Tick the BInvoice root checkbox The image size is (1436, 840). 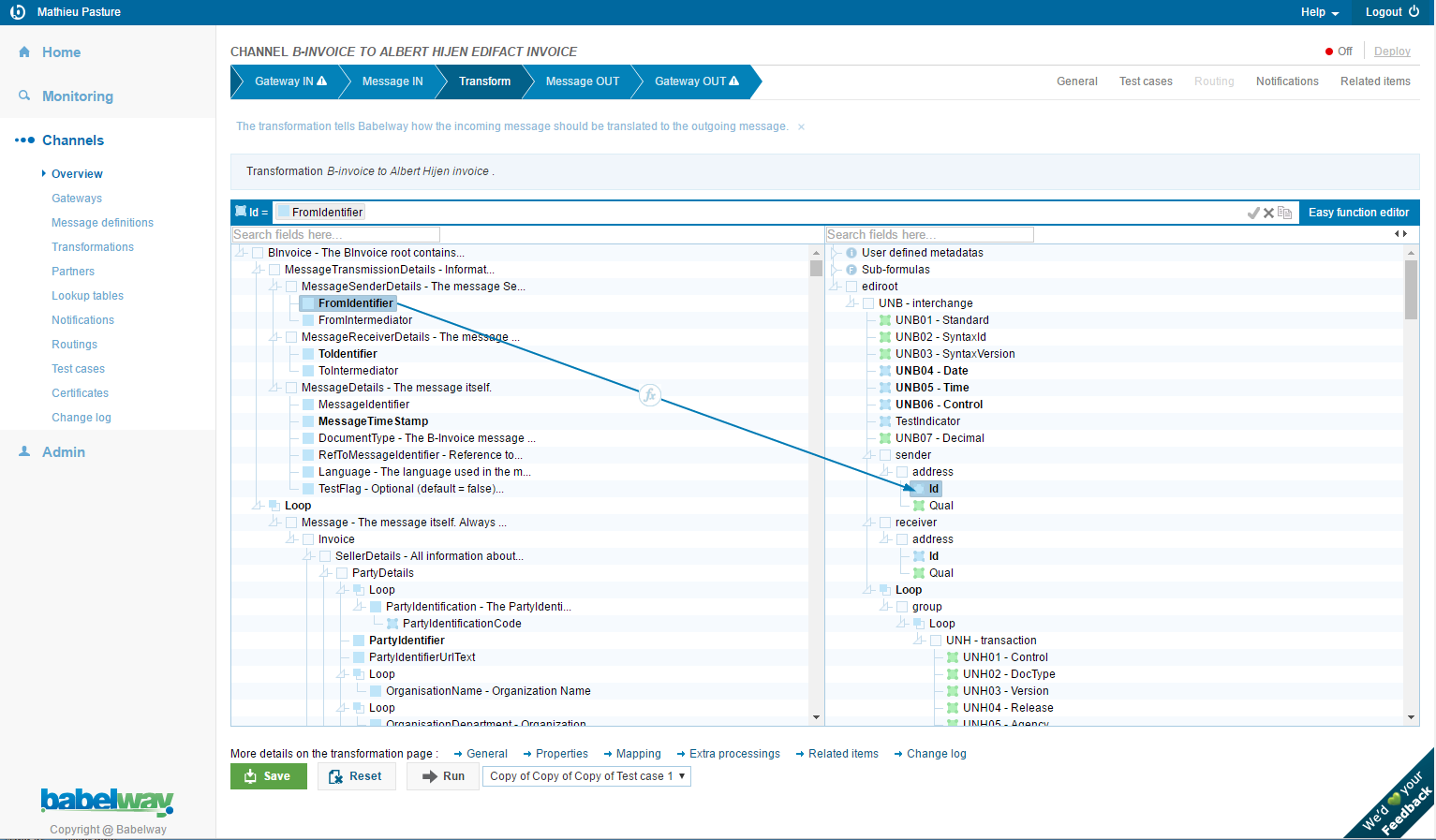[258, 253]
